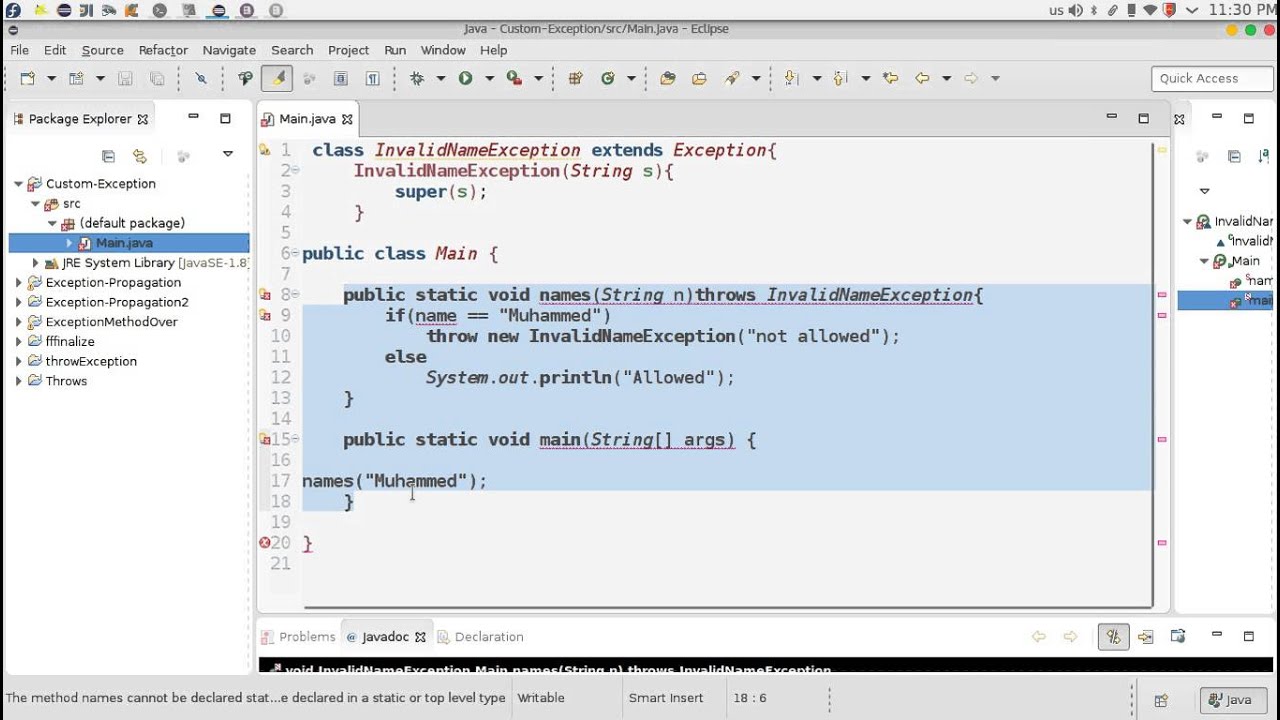Open the Source menu
This screenshot has width=1280, height=720.
[102, 50]
